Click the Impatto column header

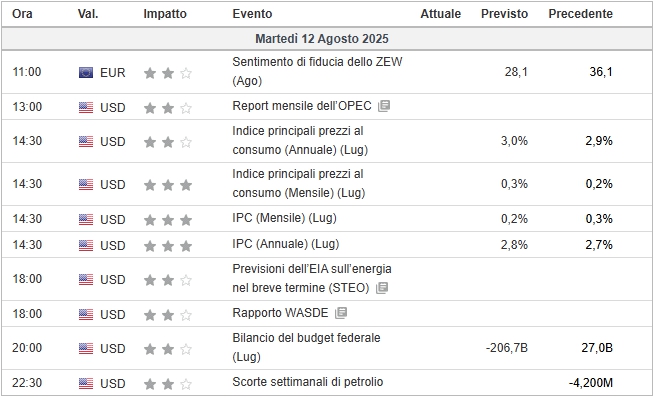coord(165,14)
